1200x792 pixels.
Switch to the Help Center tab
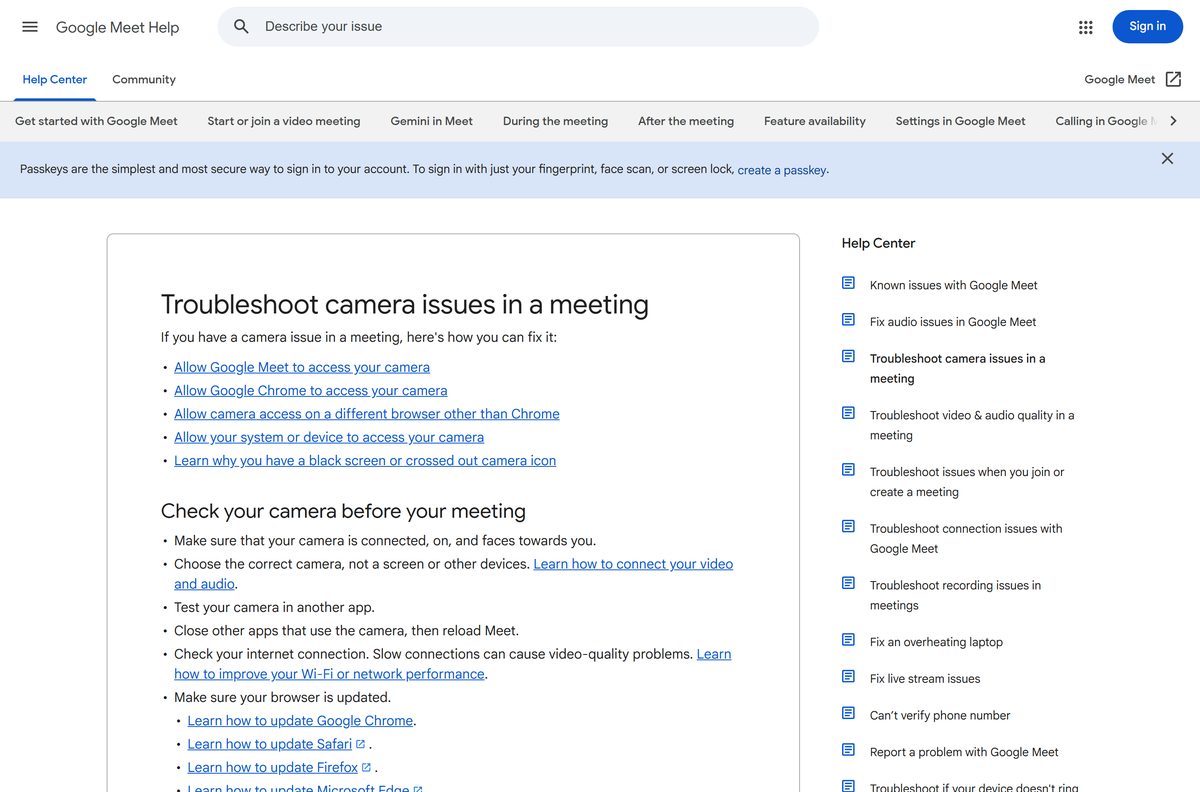tap(55, 80)
